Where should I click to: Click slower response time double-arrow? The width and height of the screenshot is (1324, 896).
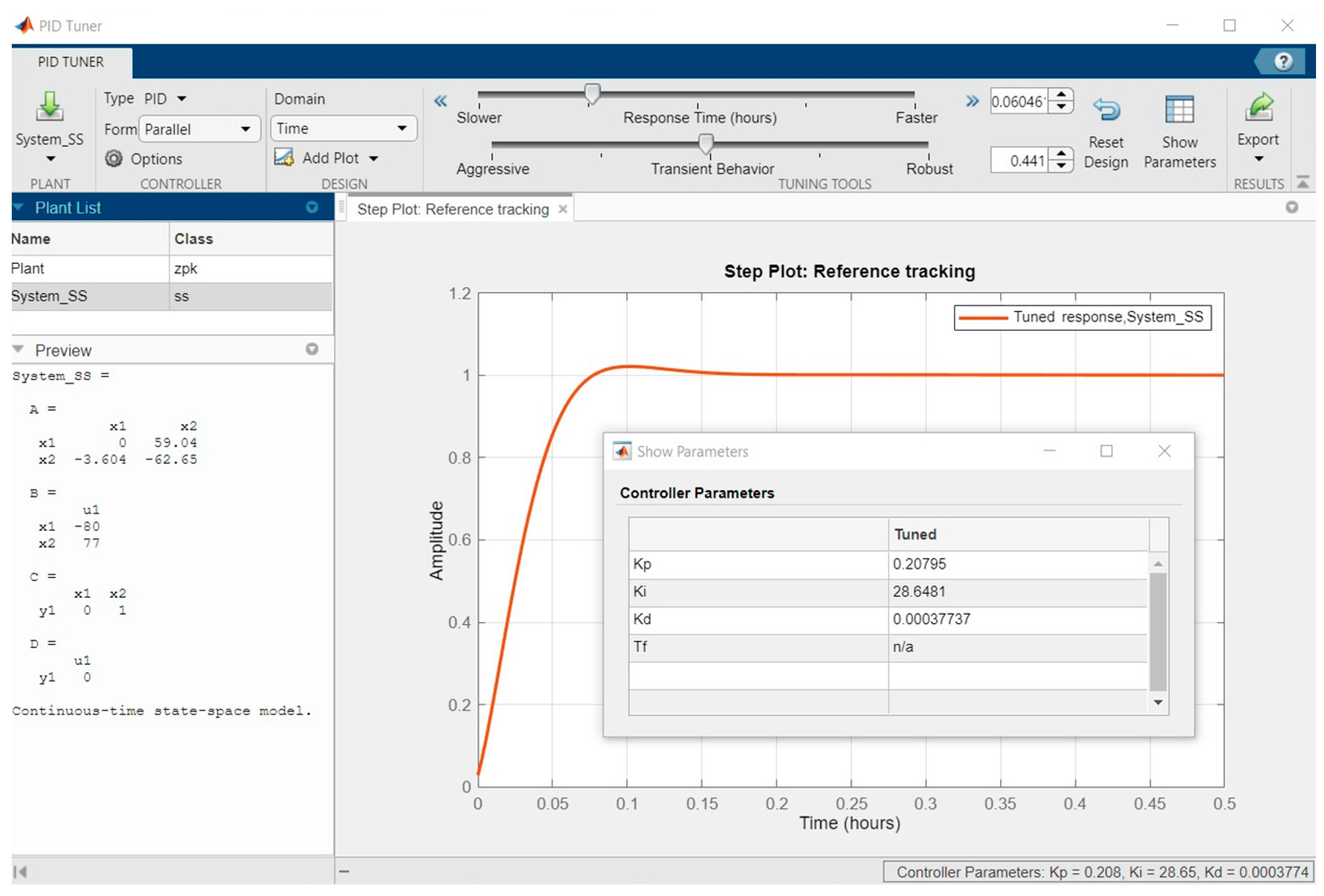click(x=441, y=101)
